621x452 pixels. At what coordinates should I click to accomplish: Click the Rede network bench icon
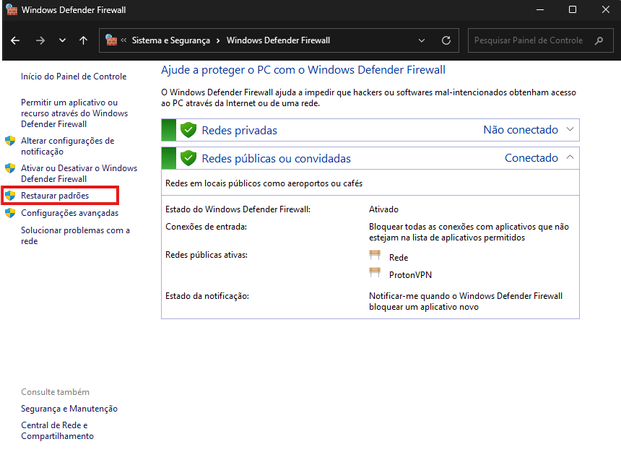coord(375,255)
